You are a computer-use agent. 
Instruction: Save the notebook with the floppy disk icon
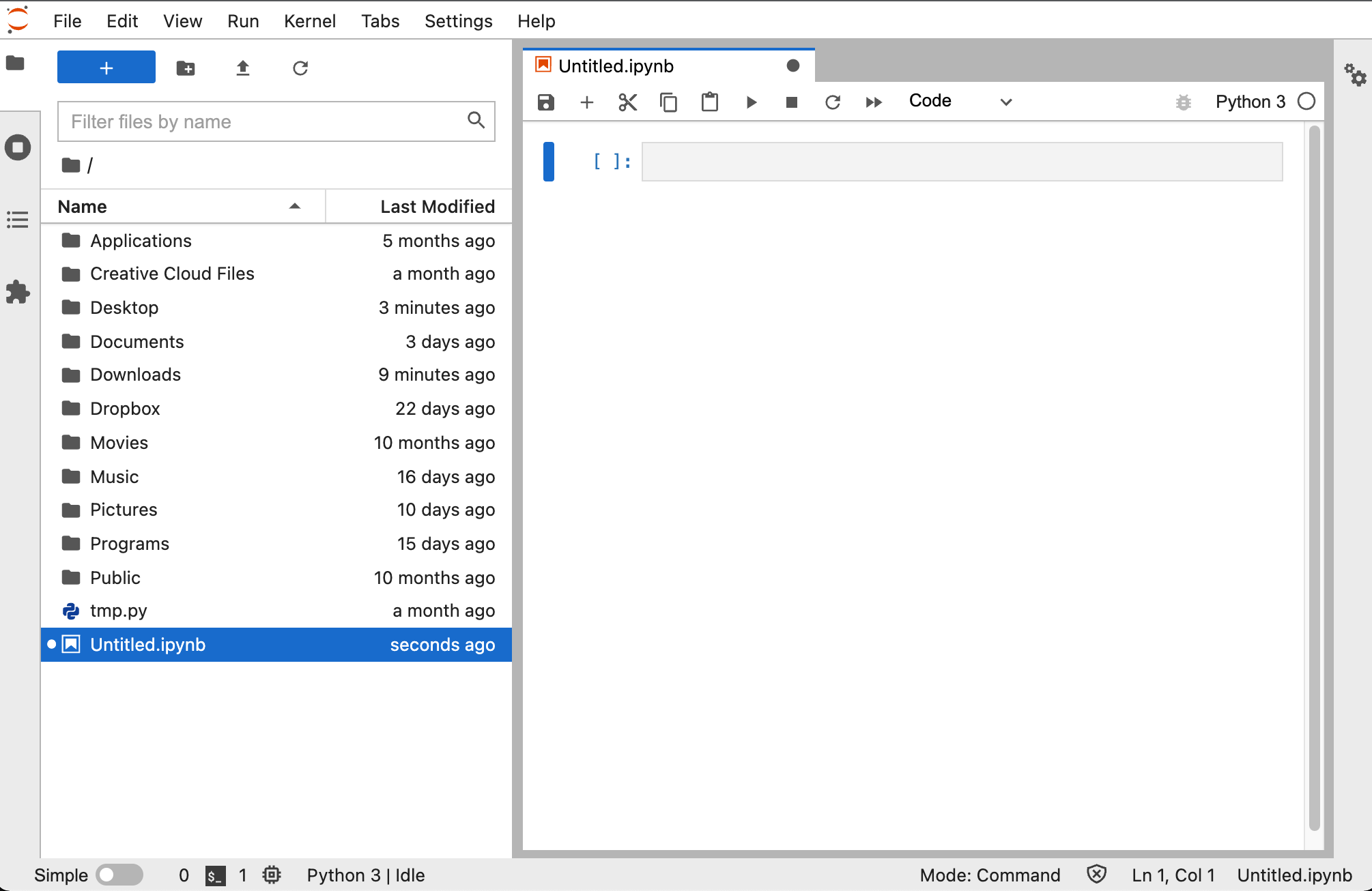[x=546, y=102]
